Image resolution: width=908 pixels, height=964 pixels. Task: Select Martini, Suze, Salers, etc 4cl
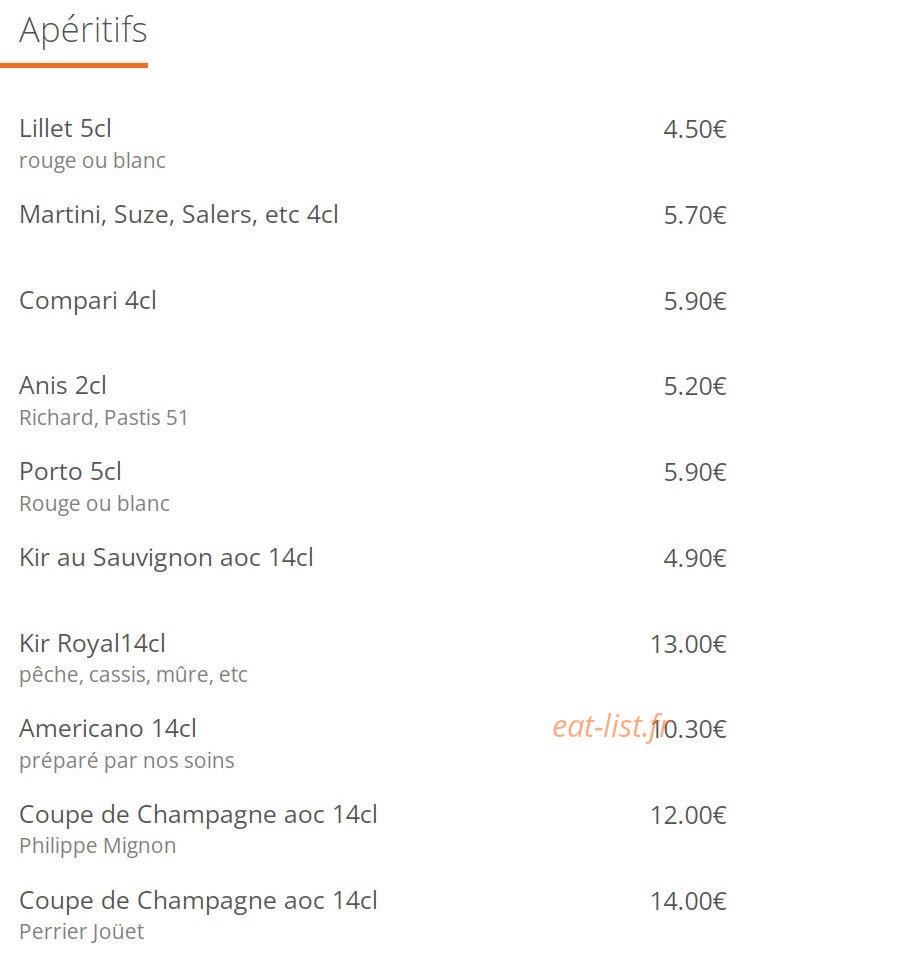(179, 215)
